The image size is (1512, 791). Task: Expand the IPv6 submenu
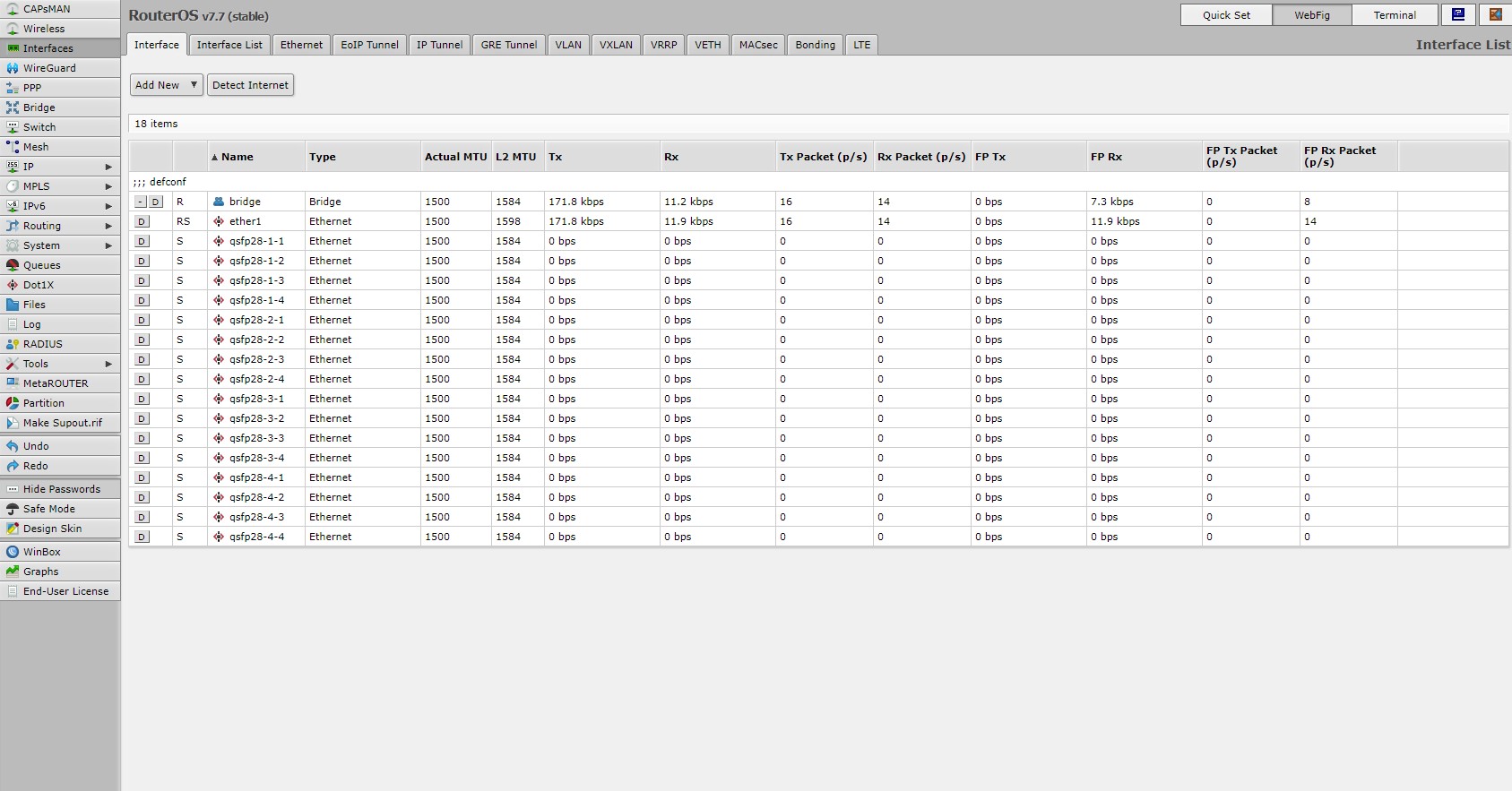click(x=60, y=206)
